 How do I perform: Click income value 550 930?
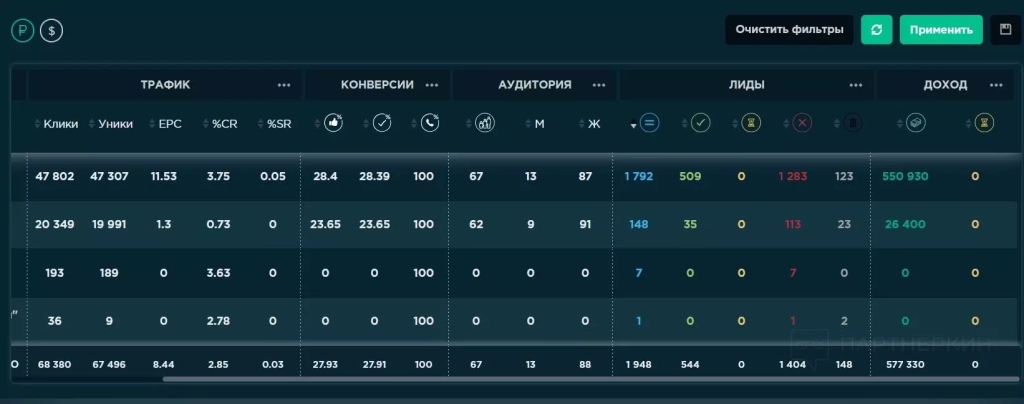[x=905, y=176]
